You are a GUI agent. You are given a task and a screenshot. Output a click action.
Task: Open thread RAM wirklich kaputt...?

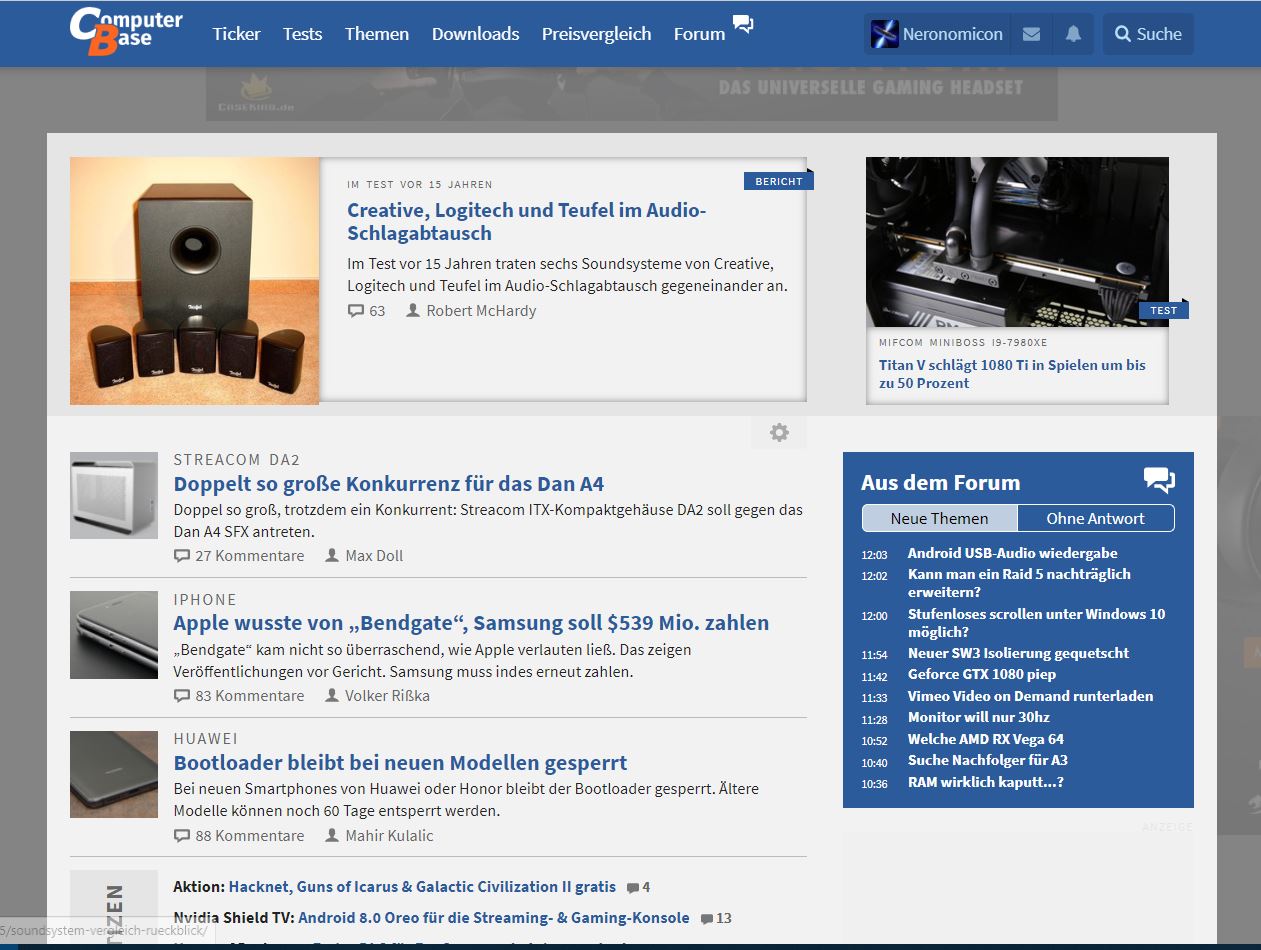point(985,782)
